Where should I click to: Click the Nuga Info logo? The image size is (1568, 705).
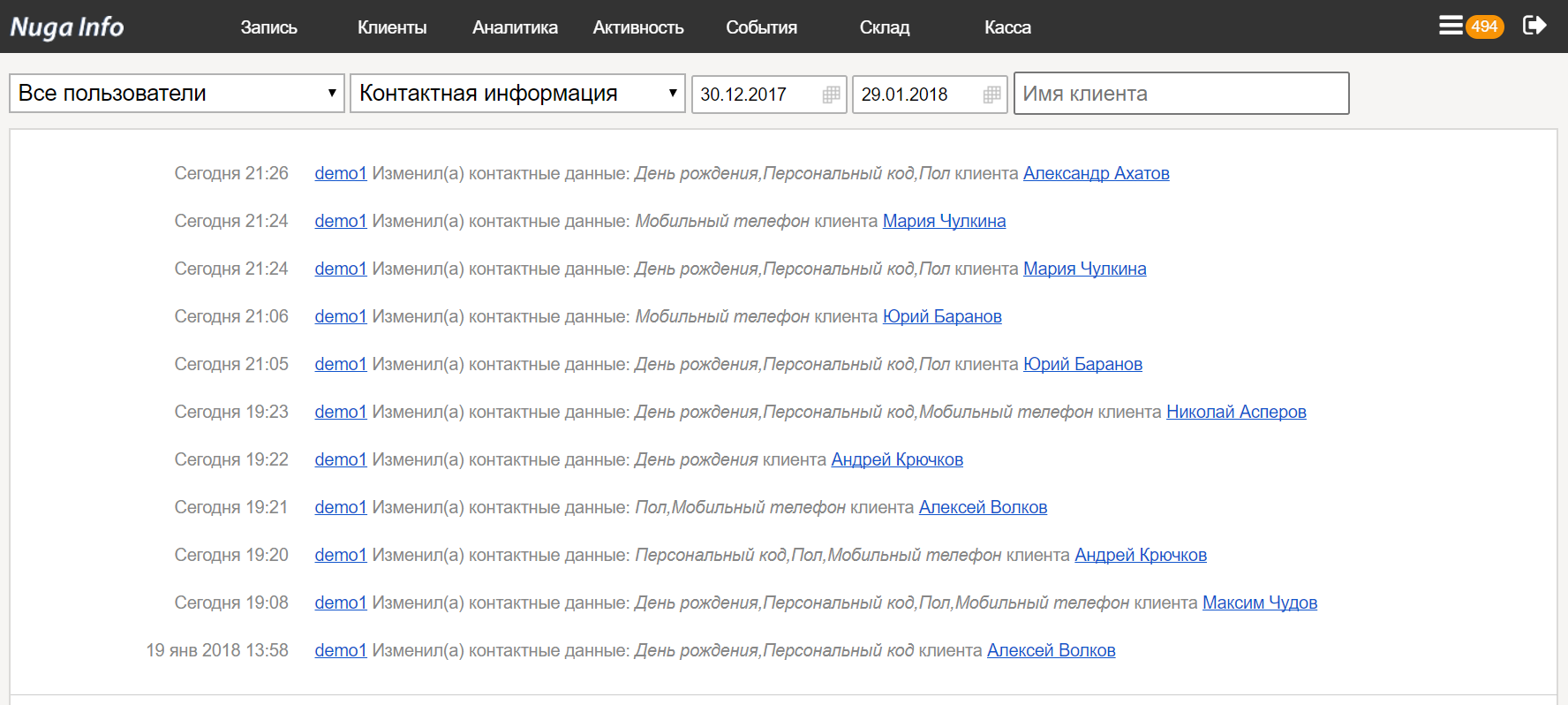(x=67, y=27)
